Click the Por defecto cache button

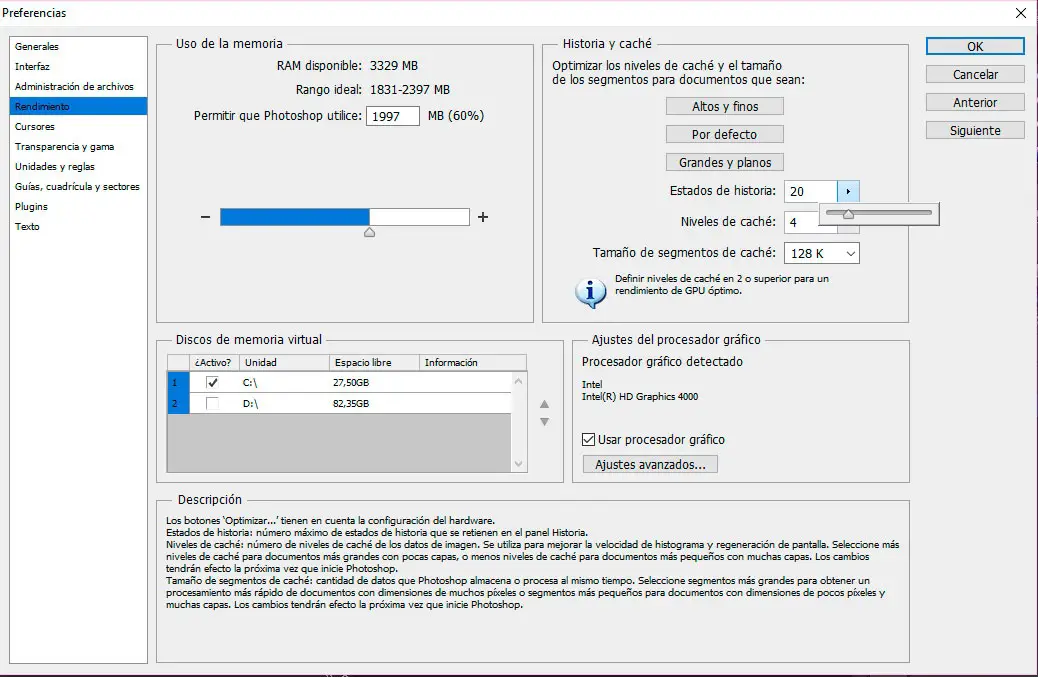725,134
